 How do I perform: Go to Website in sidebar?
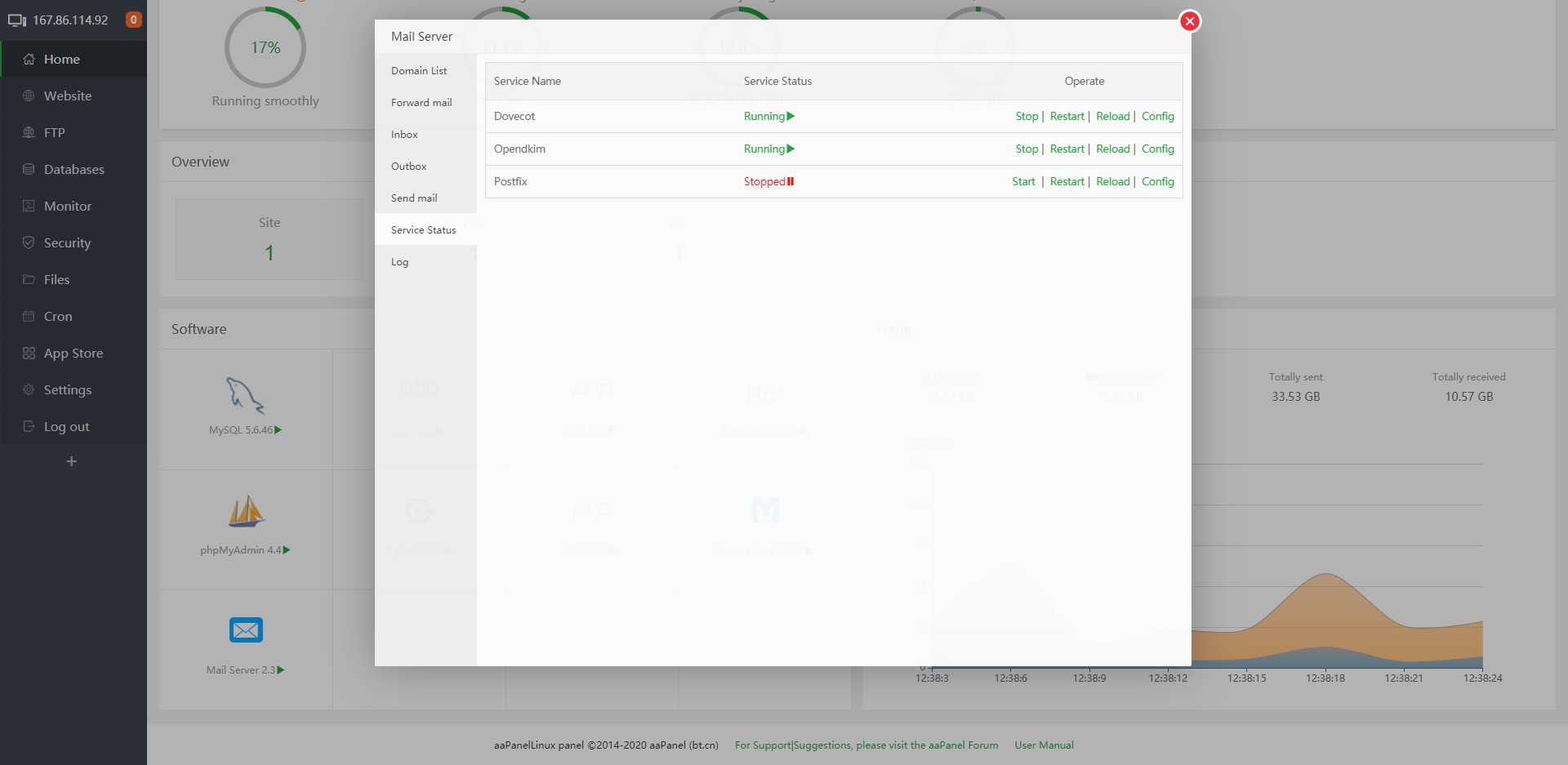(68, 96)
